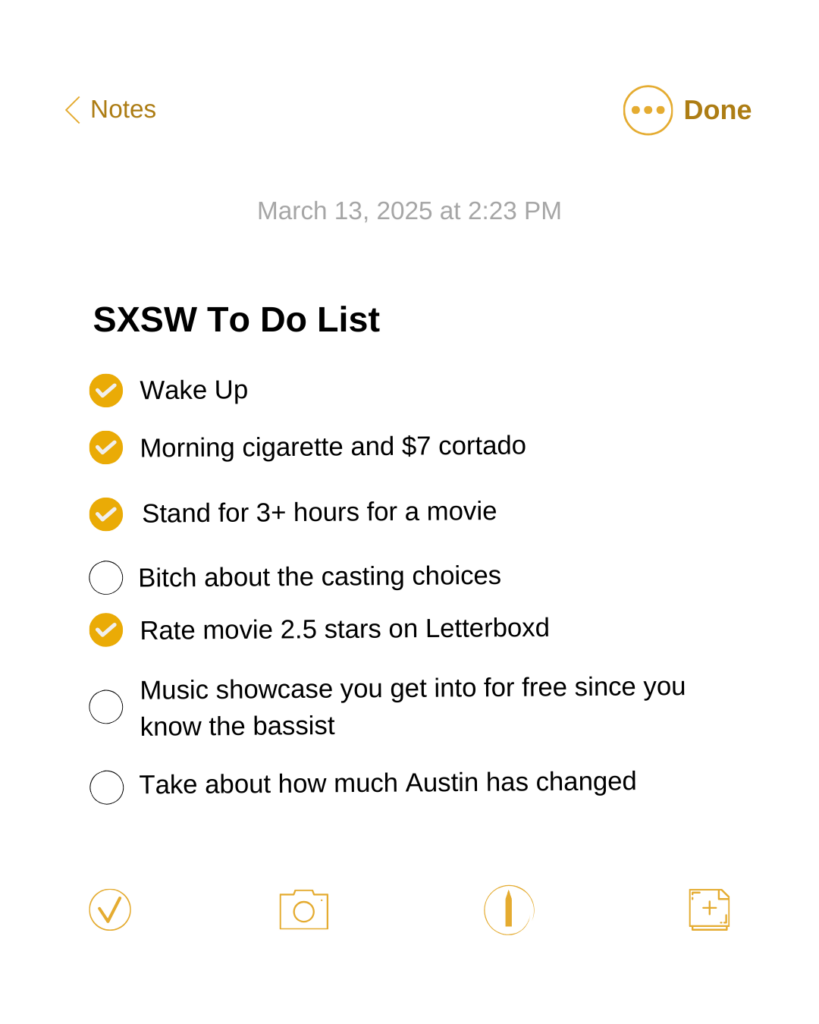Screen dimensions: 819x1024
Task: Uncheck Stand for 3+ hours item
Action: coord(106,514)
